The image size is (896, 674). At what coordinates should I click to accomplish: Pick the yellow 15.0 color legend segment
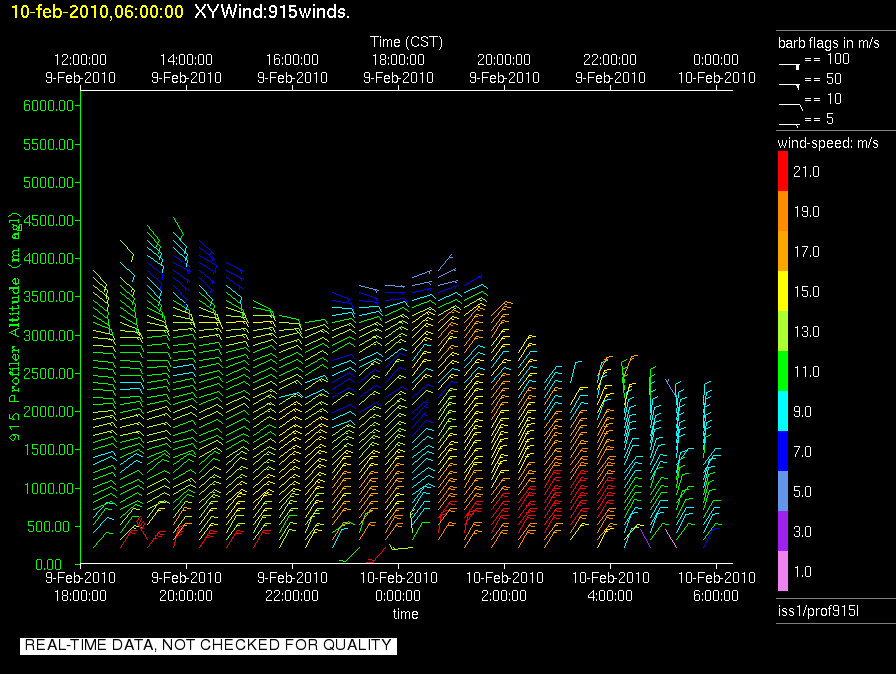pos(783,292)
